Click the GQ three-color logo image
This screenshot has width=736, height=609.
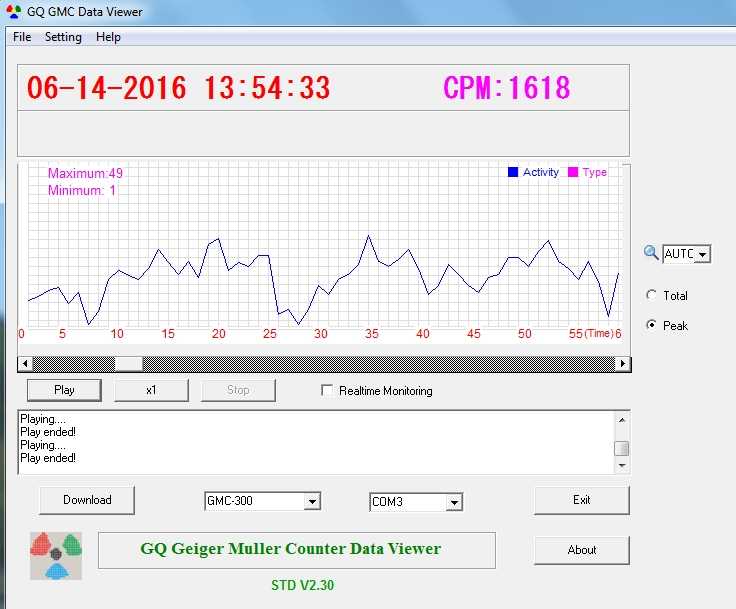pyautogui.click(x=56, y=555)
